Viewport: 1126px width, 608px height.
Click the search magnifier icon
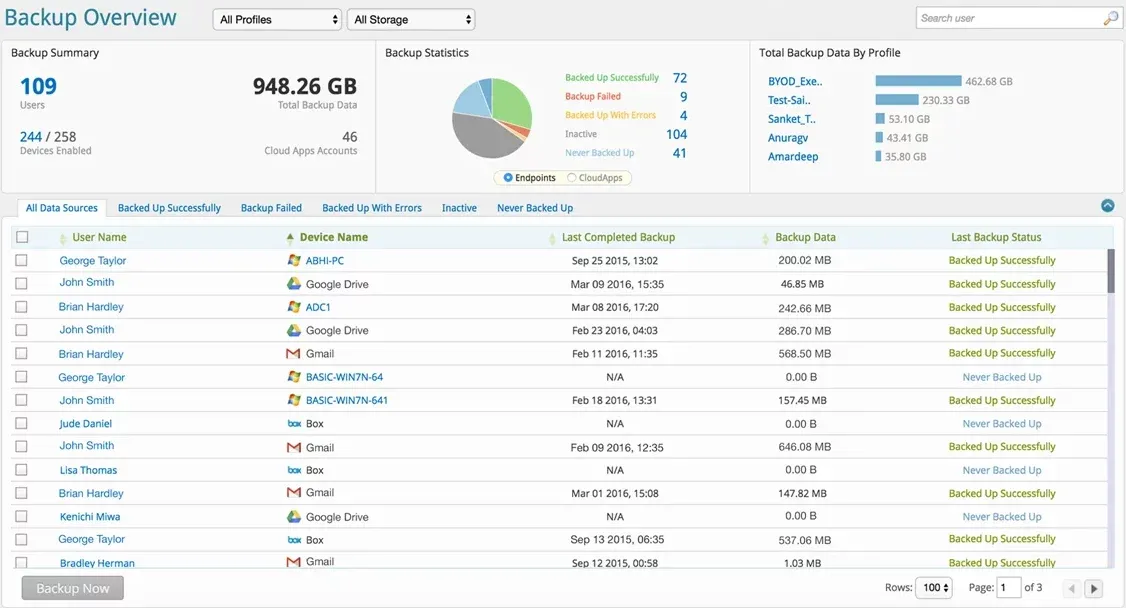click(1110, 19)
